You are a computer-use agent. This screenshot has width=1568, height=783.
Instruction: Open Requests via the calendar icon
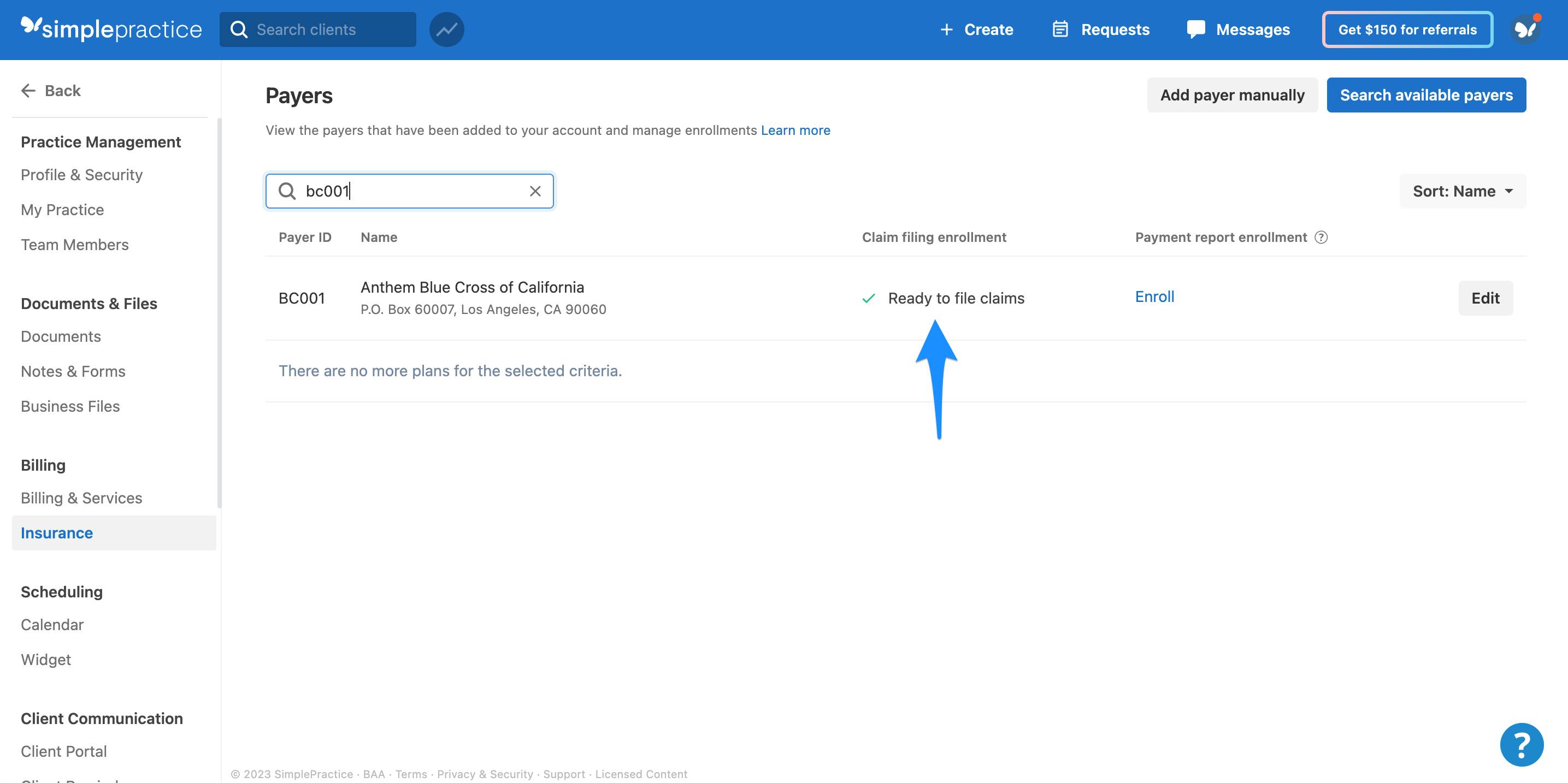point(1060,28)
